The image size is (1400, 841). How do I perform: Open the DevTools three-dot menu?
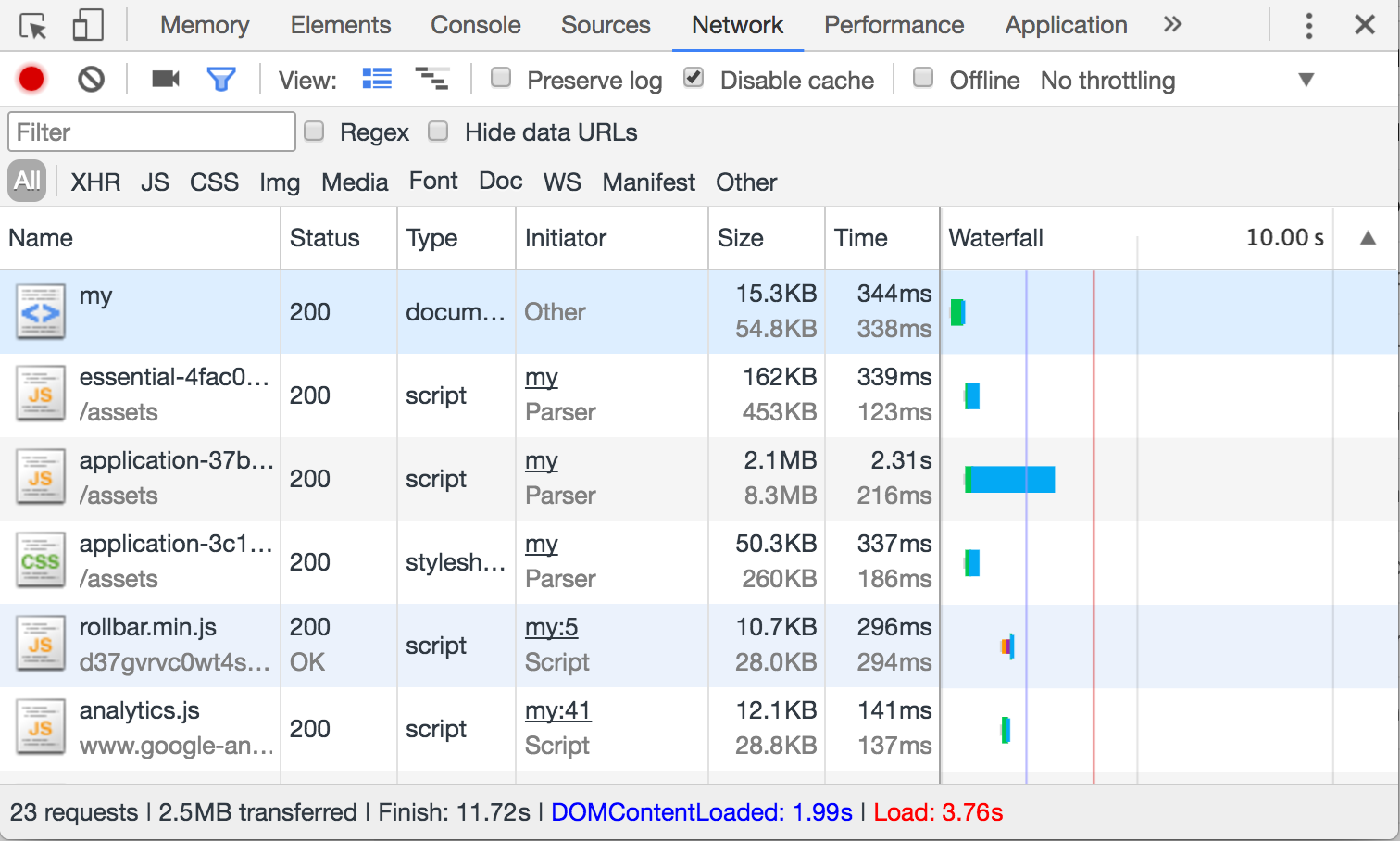point(1308,26)
